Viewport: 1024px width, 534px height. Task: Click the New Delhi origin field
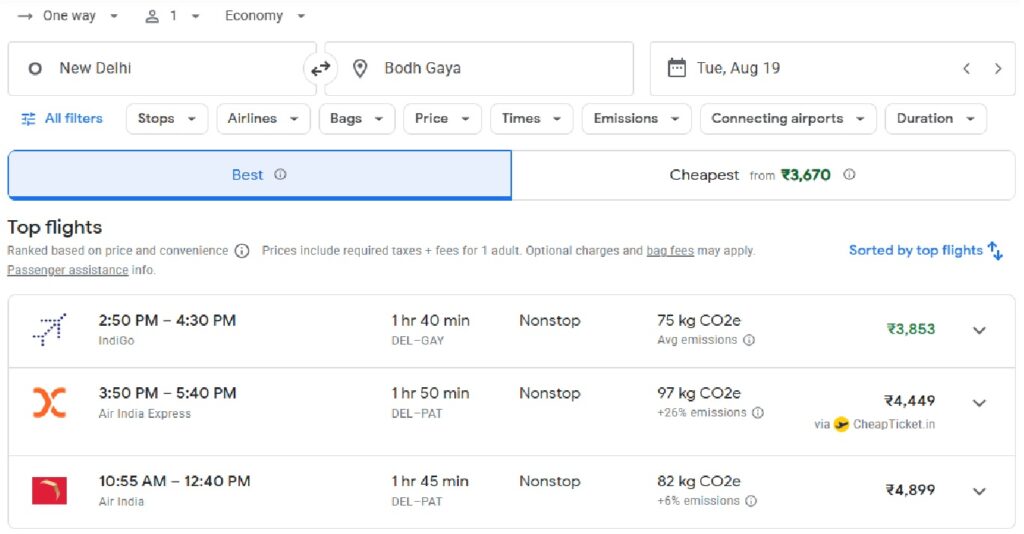[162, 69]
